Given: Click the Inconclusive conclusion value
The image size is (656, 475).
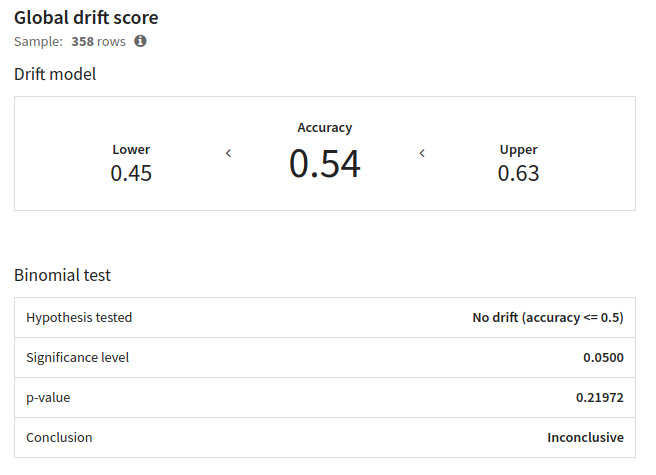Looking at the screenshot, I should pyautogui.click(x=585, y=437).
